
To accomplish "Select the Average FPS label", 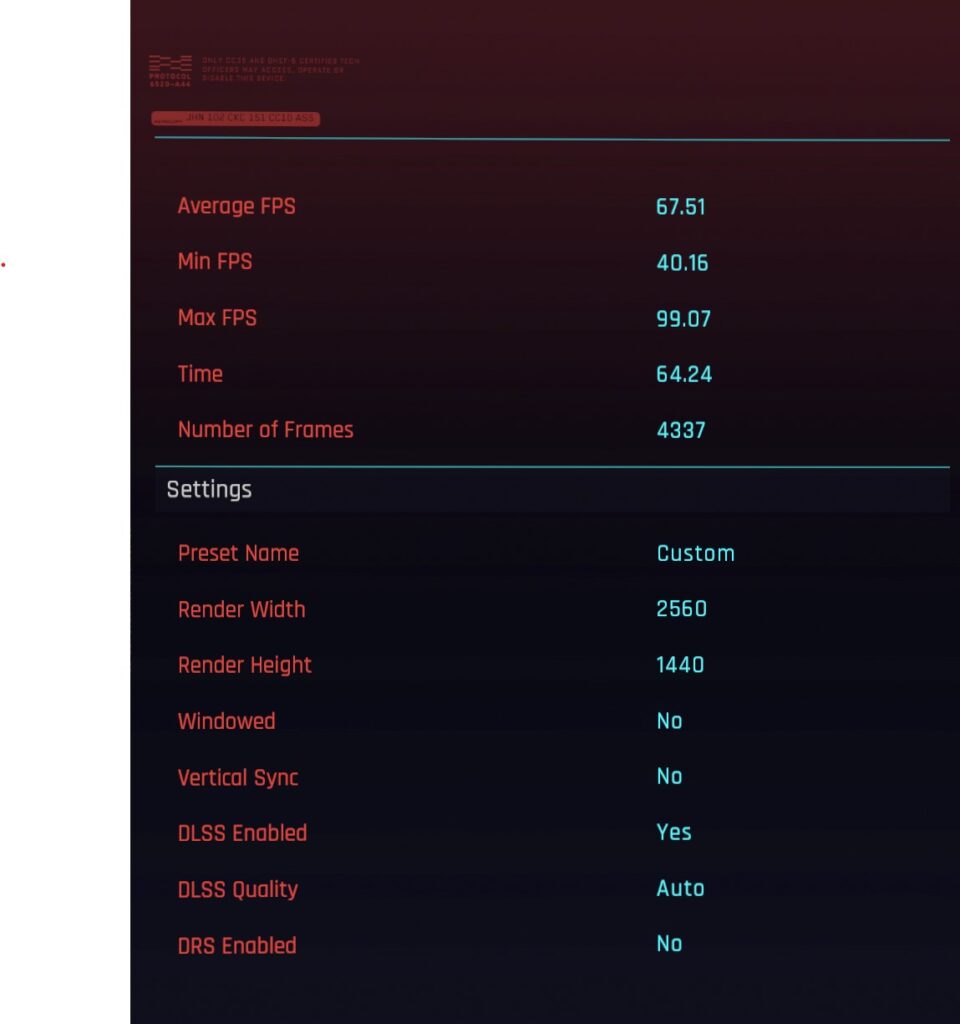I will (236, 207).
